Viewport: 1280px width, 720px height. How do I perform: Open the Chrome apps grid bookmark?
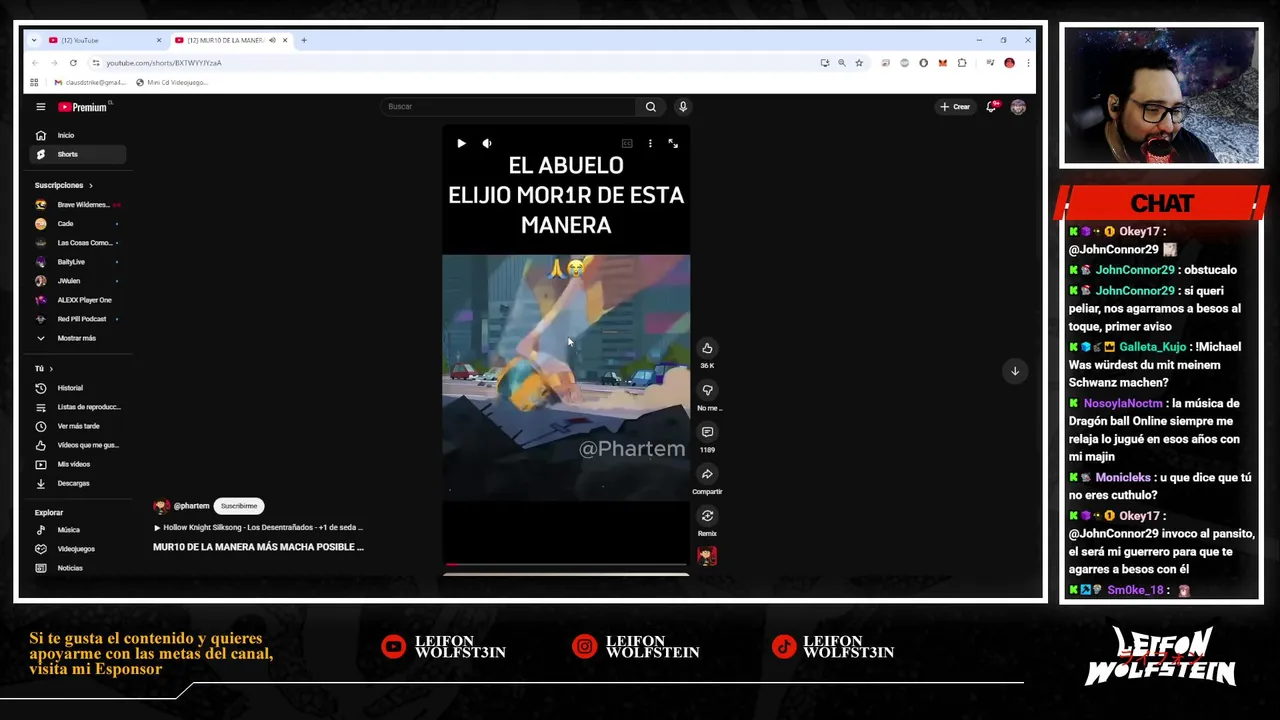pyautogui.click(x=34, y=83)
